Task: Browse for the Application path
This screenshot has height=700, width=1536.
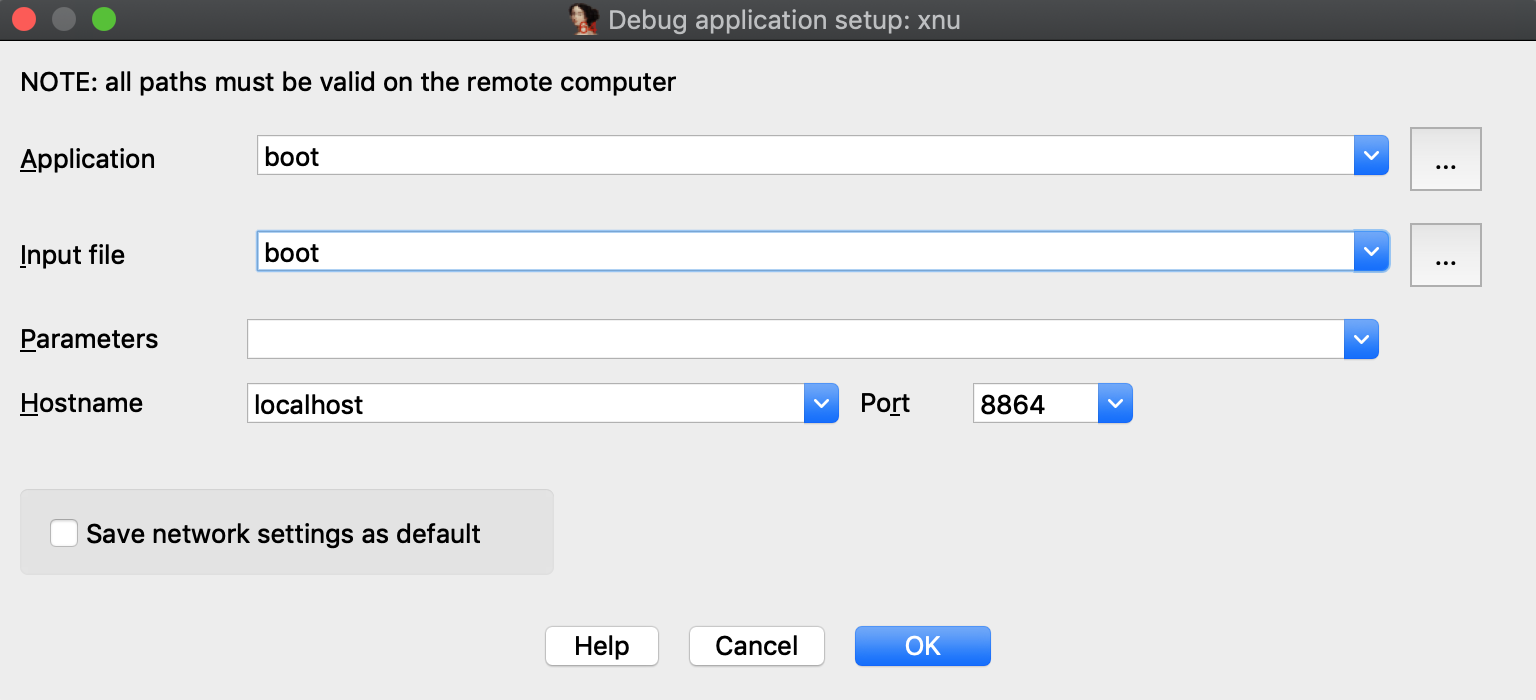Action: click(x=1445, y=159)
